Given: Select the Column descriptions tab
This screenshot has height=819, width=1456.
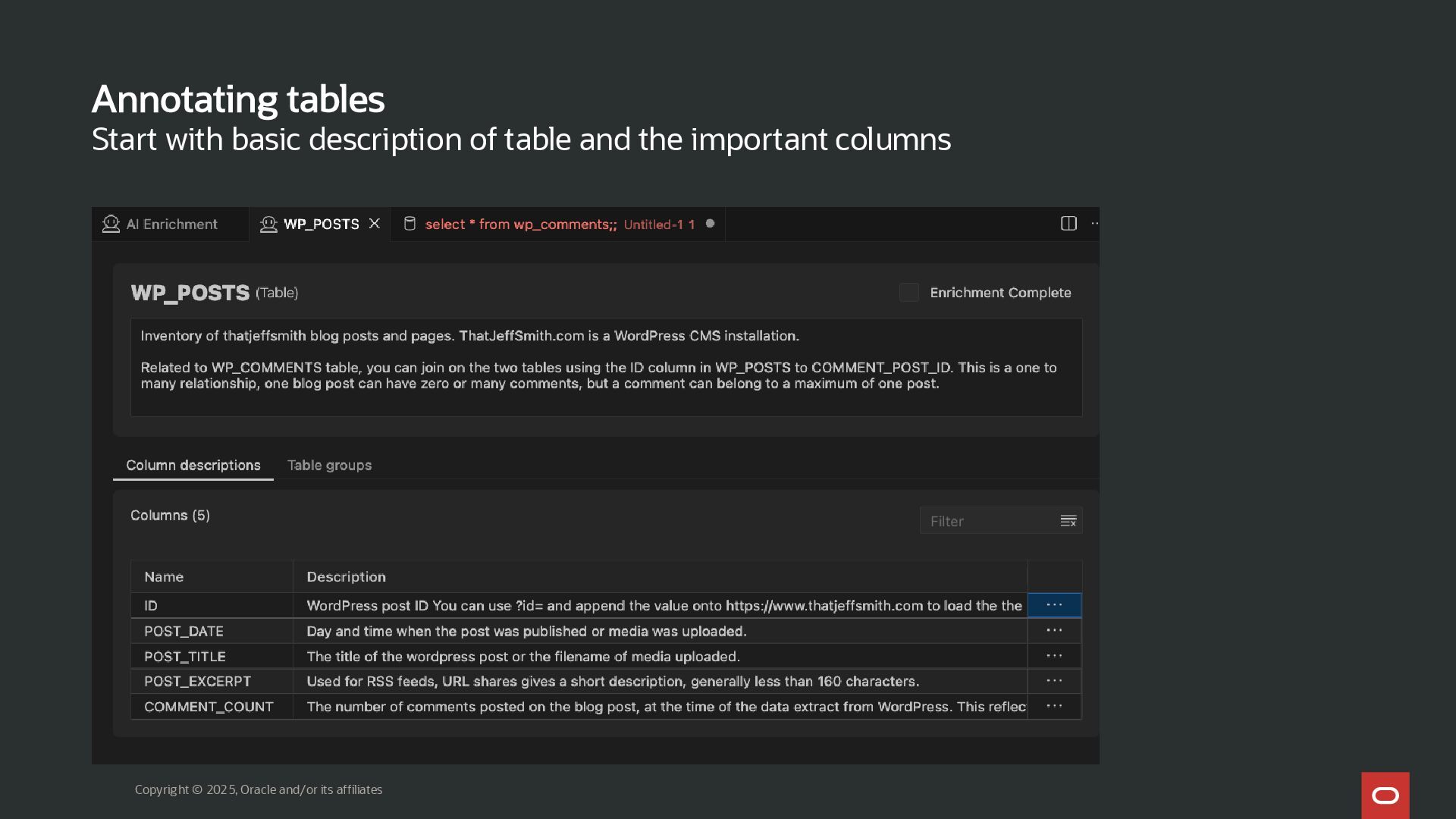Looking at the screenshot, I should click(193, 466).
